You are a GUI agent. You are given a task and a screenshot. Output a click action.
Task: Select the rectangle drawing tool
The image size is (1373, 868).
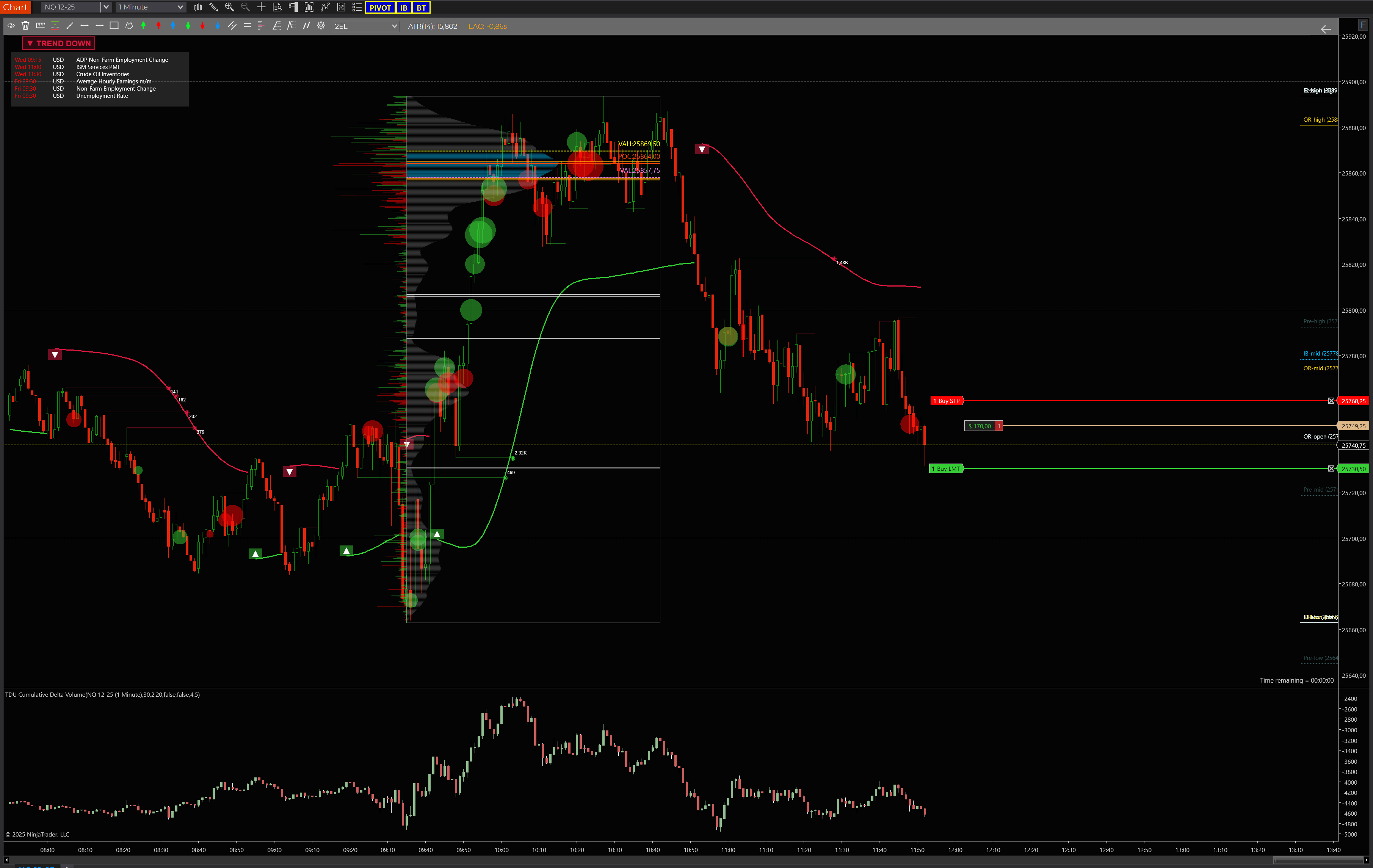[x=114, y=26]
